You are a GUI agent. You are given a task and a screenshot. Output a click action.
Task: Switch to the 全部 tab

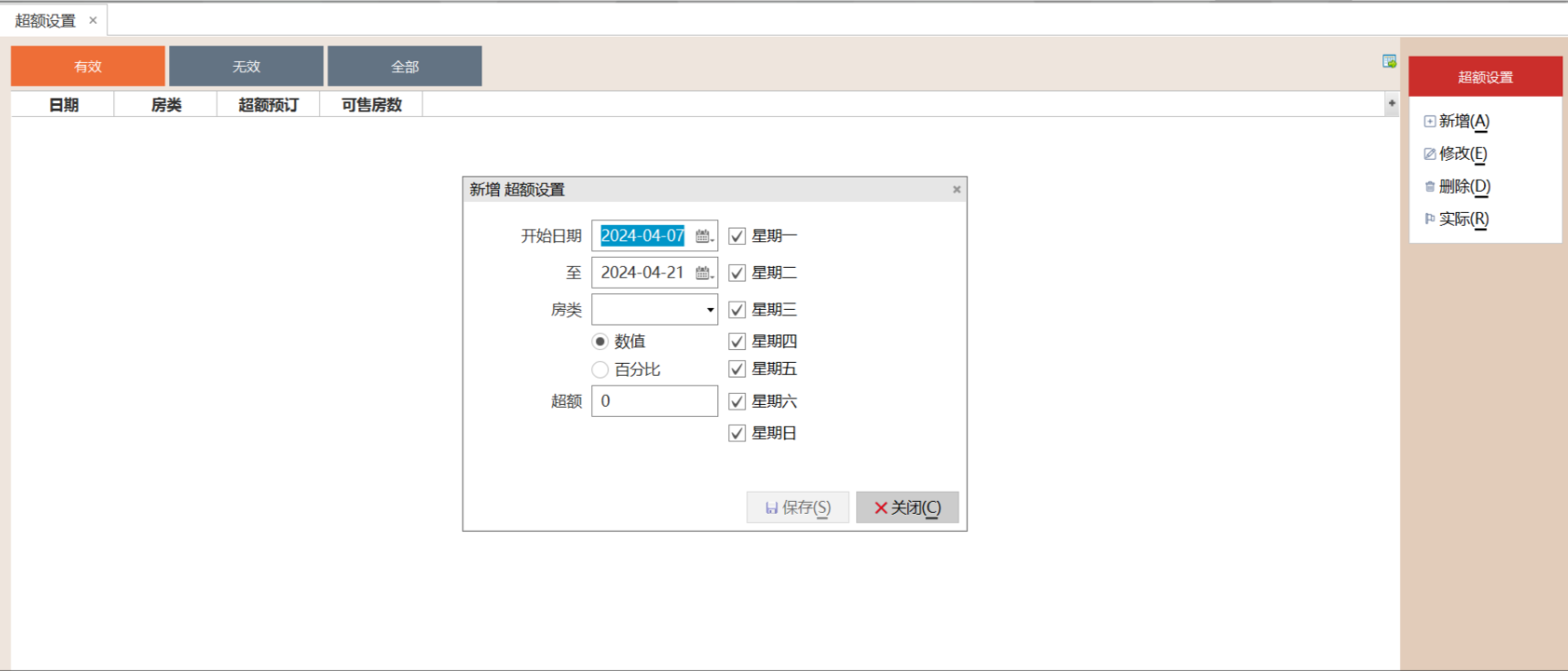point(405,67)
